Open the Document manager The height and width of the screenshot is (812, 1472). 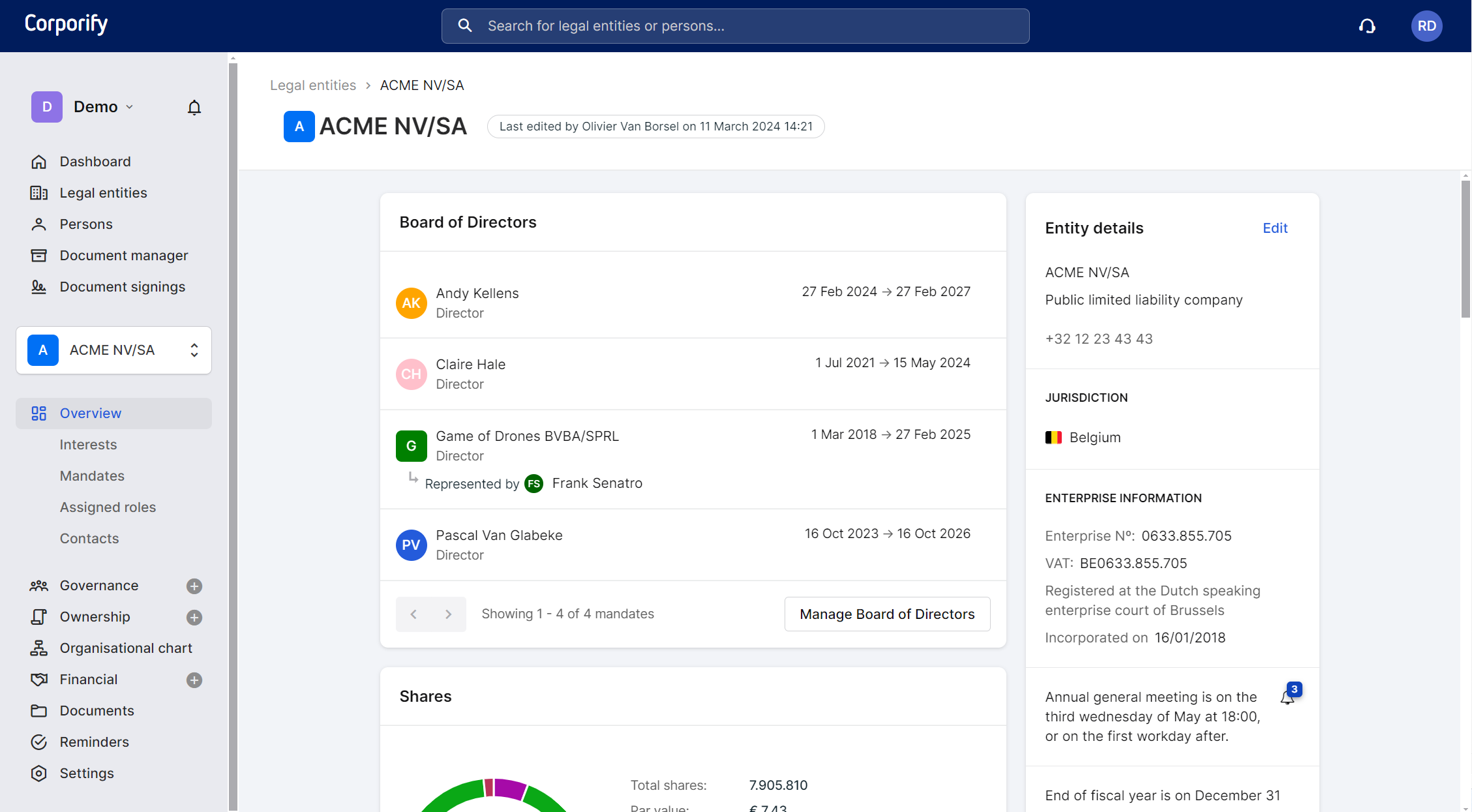[x=124, y=255]
